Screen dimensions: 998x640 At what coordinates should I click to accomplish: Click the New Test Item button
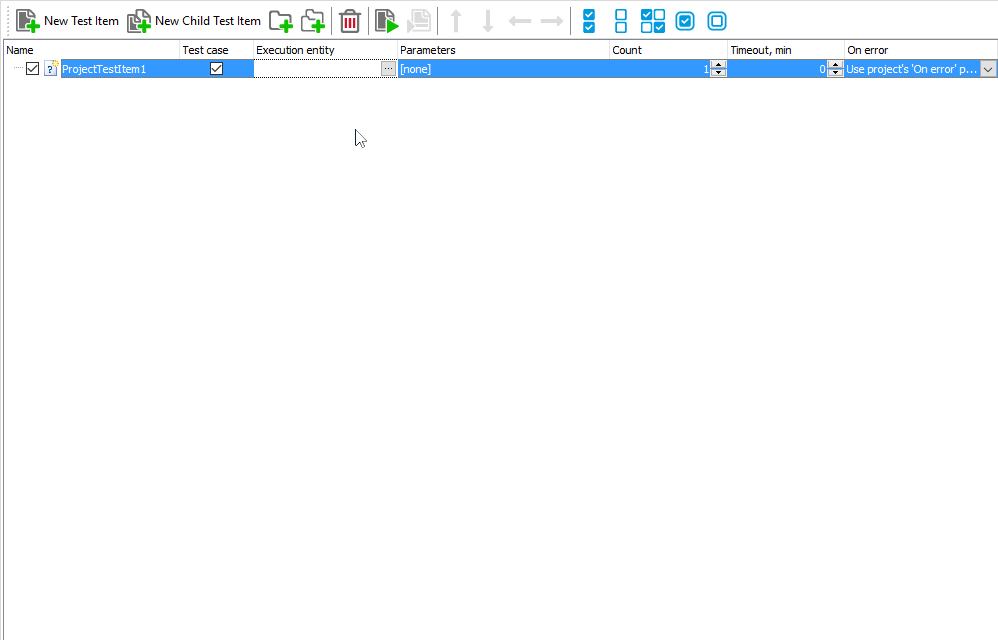tap(68, 21)
